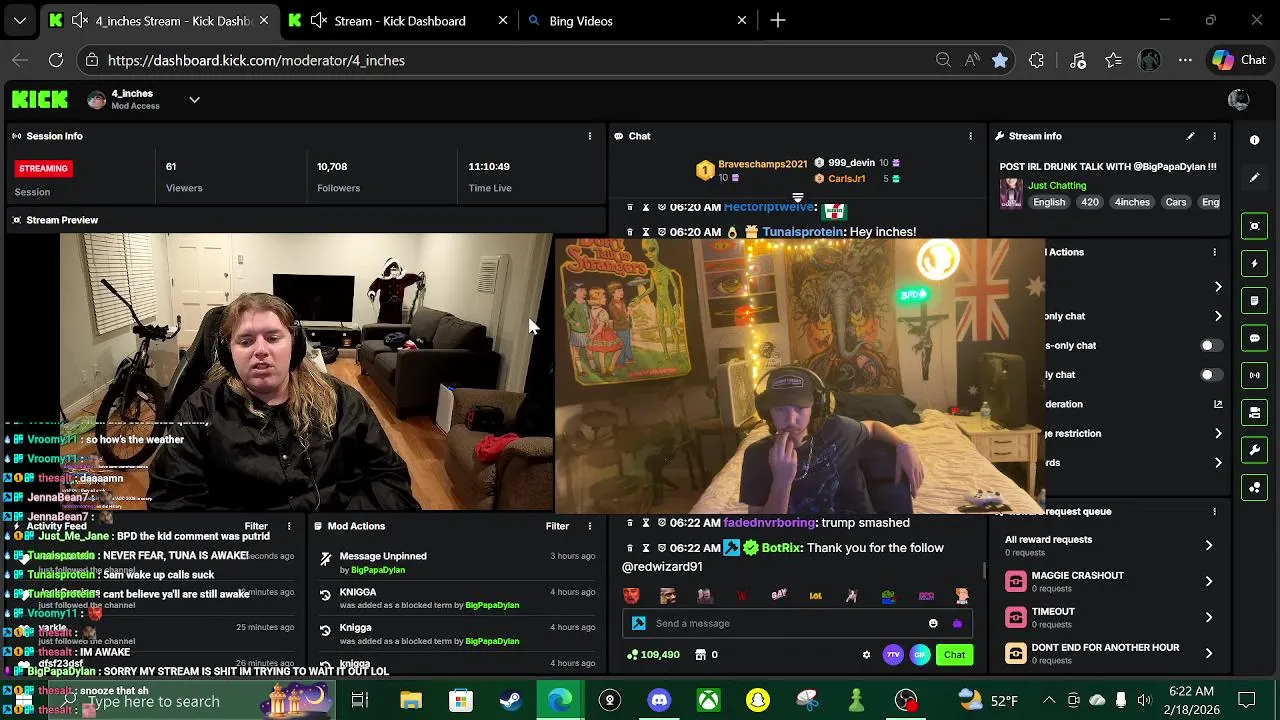Click Filter in Mod Actions panel
This screenshot has width=1280, height=720.
coord(557,526)
